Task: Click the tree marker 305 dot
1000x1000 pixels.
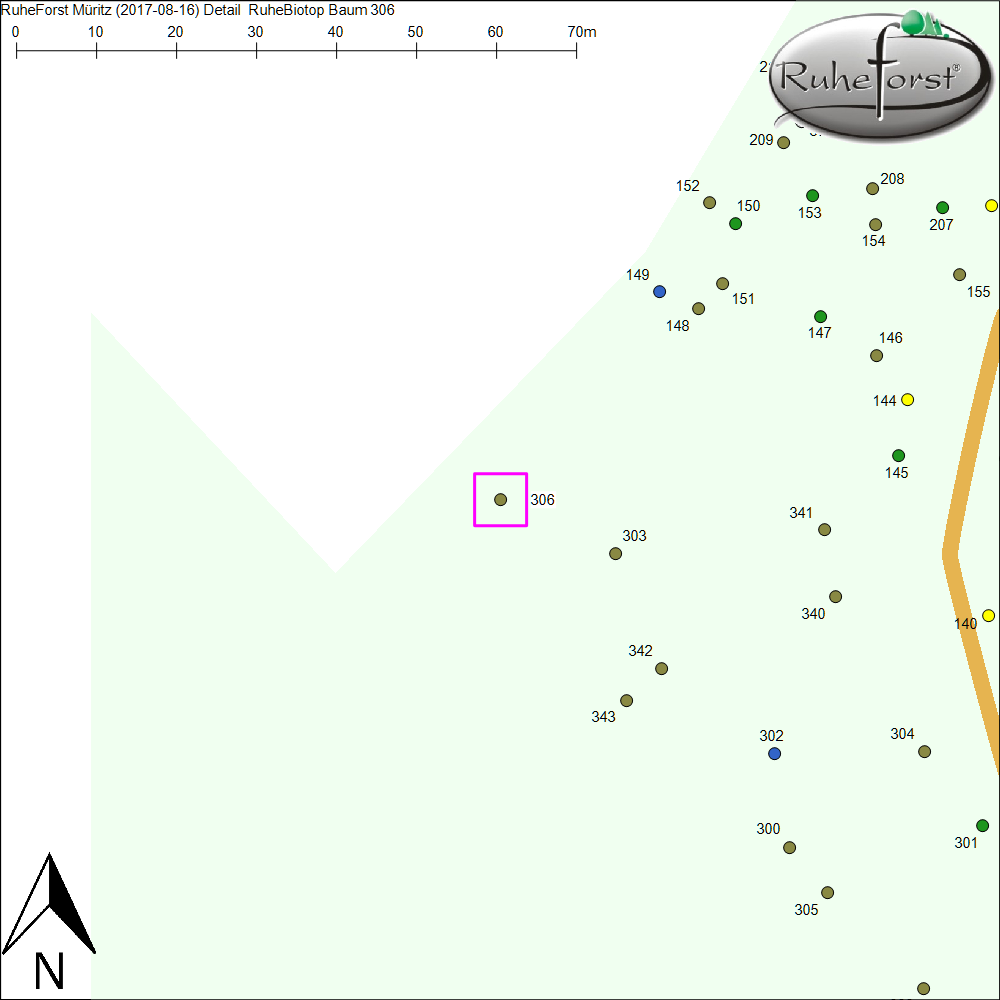Action: pos(827,893)
